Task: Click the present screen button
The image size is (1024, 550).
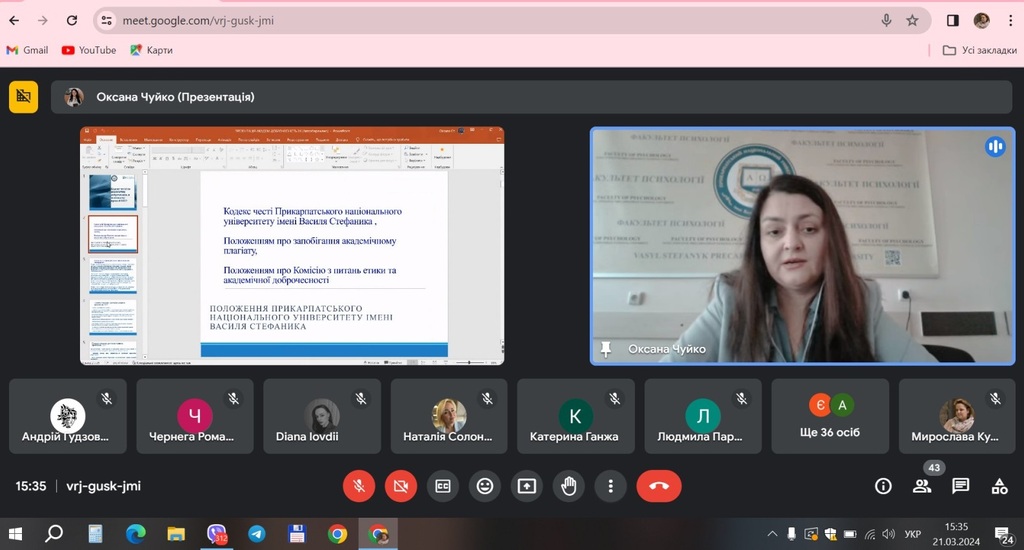Action: [527, 486]
